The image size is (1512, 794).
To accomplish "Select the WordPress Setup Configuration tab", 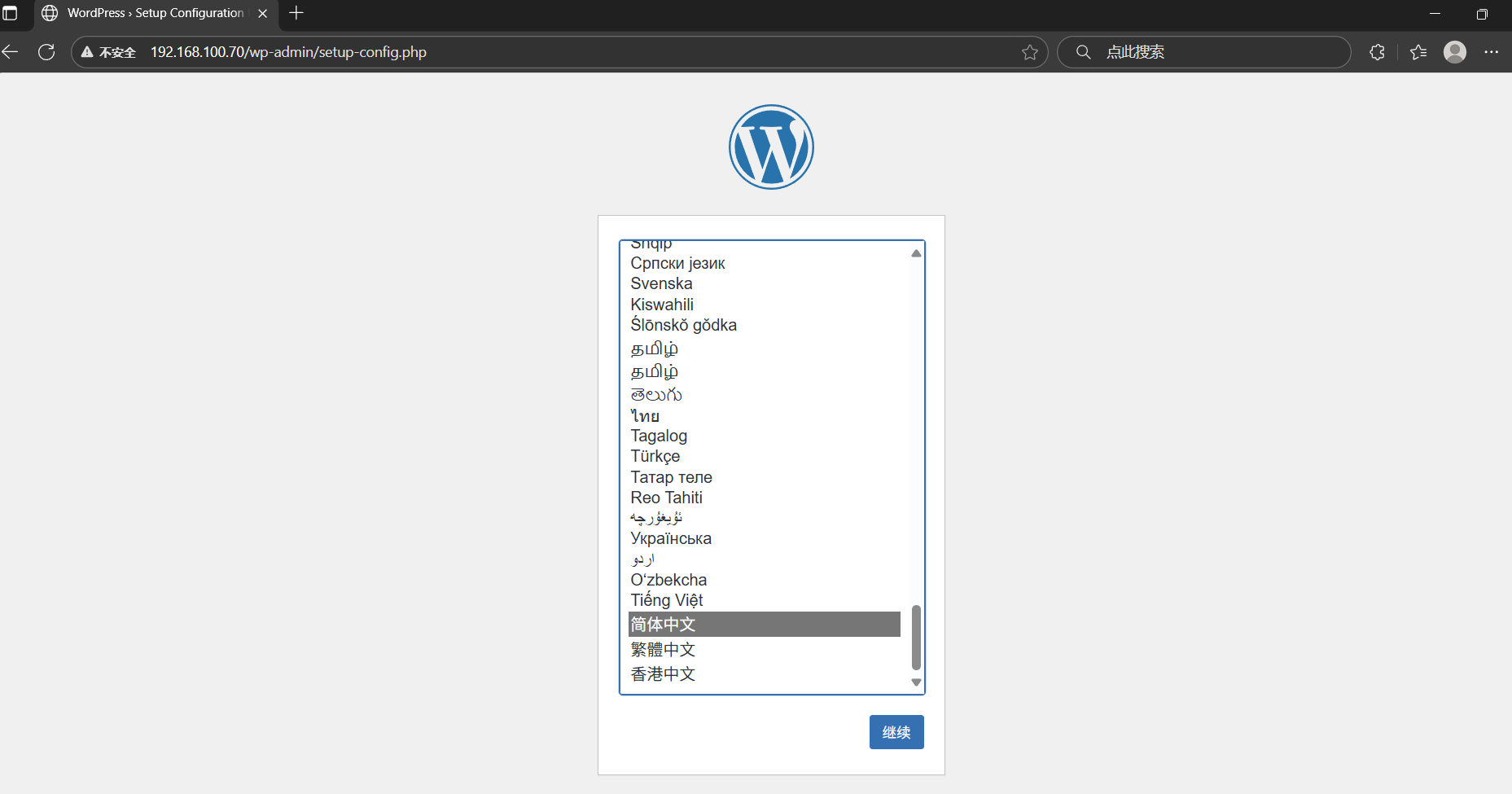I will [155, 13].
